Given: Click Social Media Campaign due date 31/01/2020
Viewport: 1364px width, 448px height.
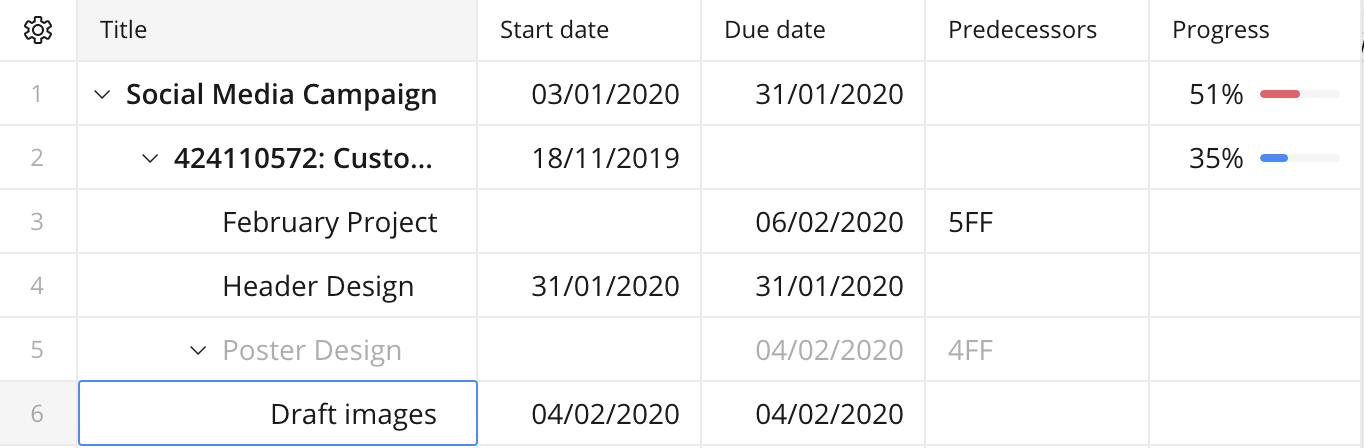Looking at the screenshot, I should tap(829, 95).
